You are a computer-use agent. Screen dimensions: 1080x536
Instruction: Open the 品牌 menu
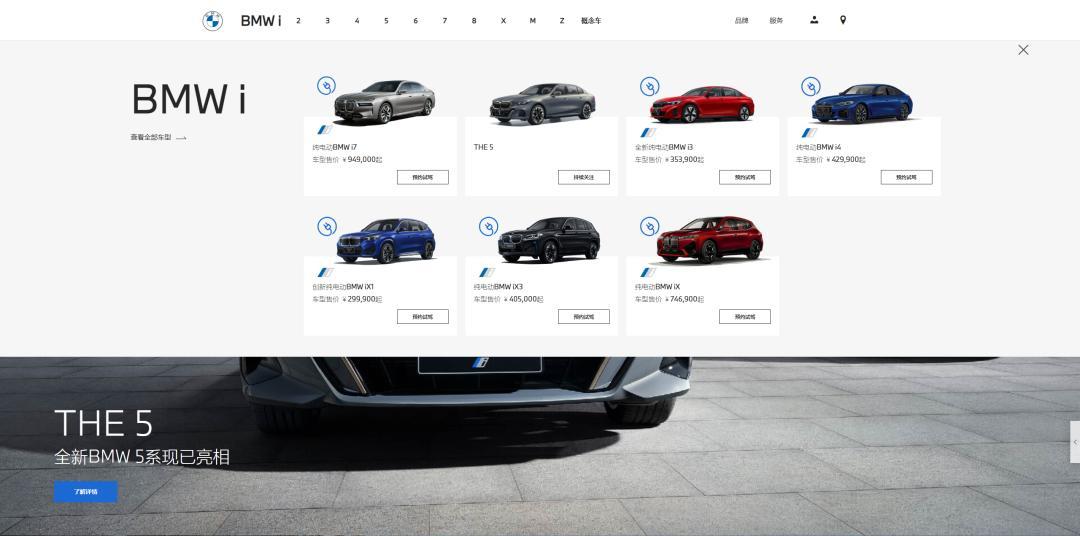pos(741,21)
